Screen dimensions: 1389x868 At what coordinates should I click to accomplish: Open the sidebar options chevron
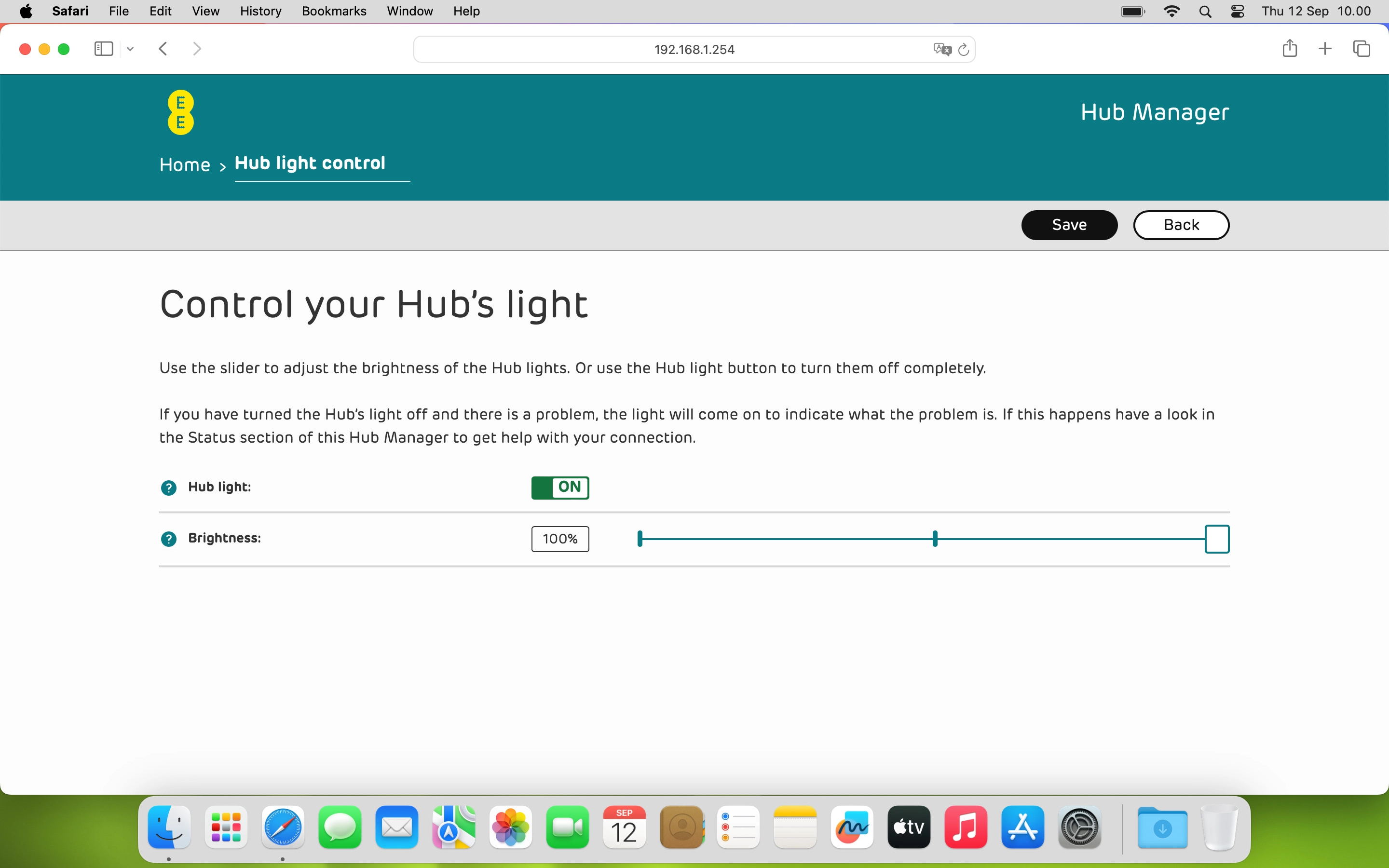(x=130, y=49)
